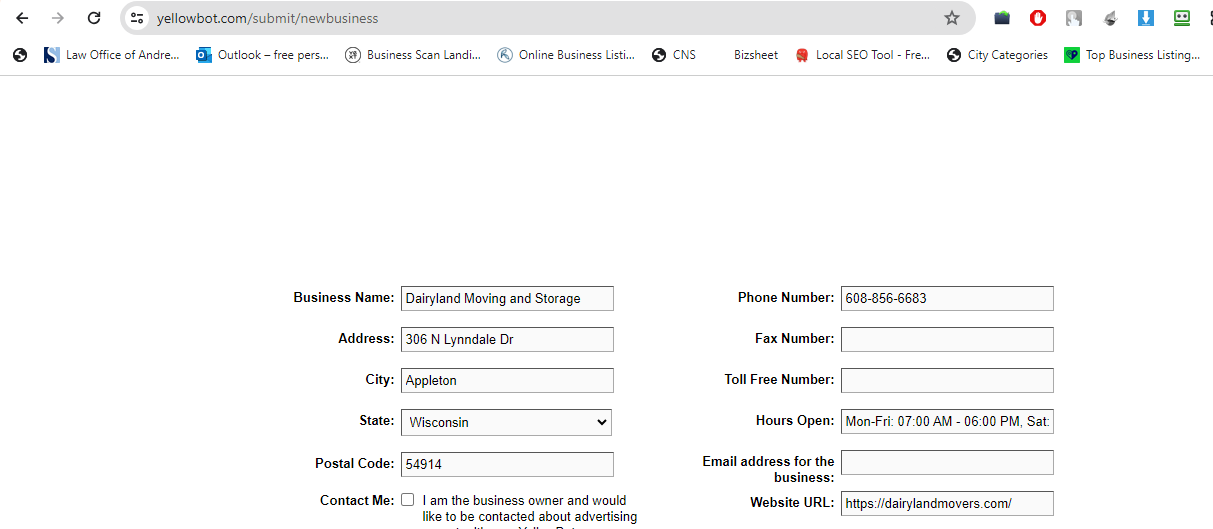
Task: Click the Website URL field
Action: click(x=947, y=503)
